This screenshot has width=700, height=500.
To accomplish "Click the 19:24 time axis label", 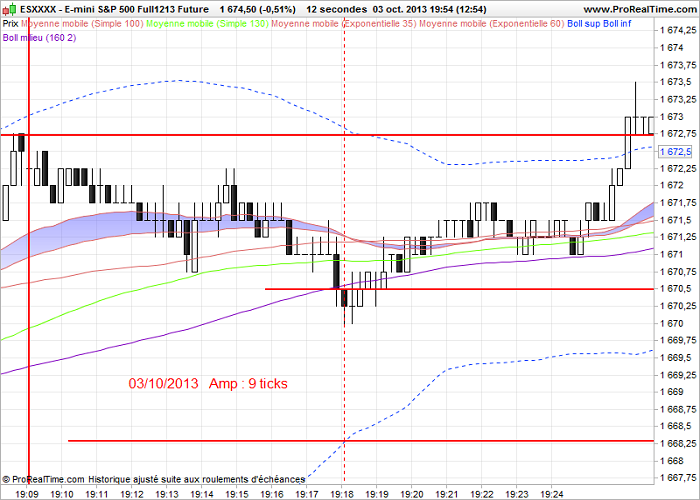I will click(x=552, y=494).
